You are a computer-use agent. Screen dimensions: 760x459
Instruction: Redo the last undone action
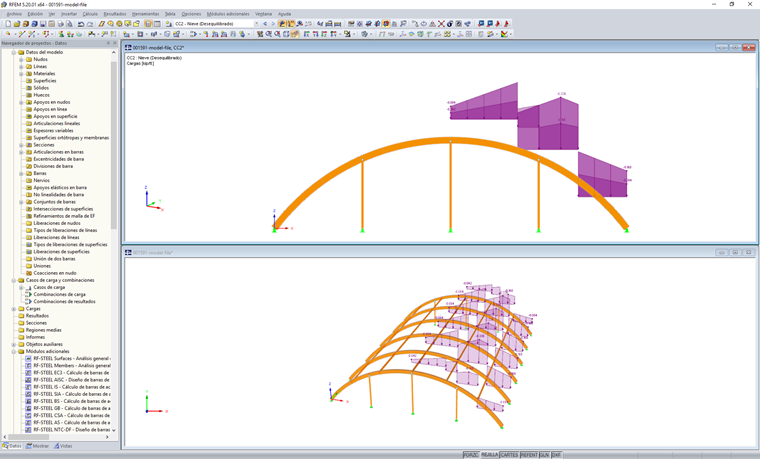[x=90, y=24]
